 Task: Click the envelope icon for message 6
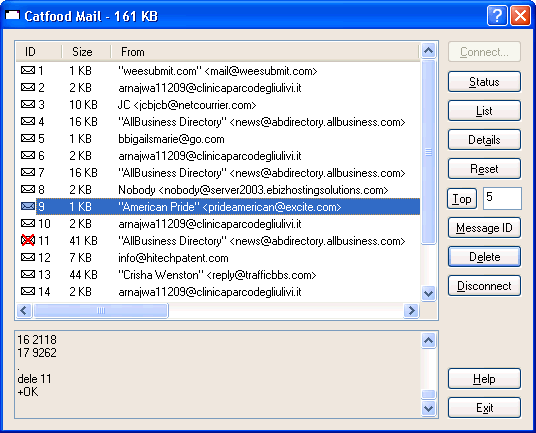click(x=28, y=156)
